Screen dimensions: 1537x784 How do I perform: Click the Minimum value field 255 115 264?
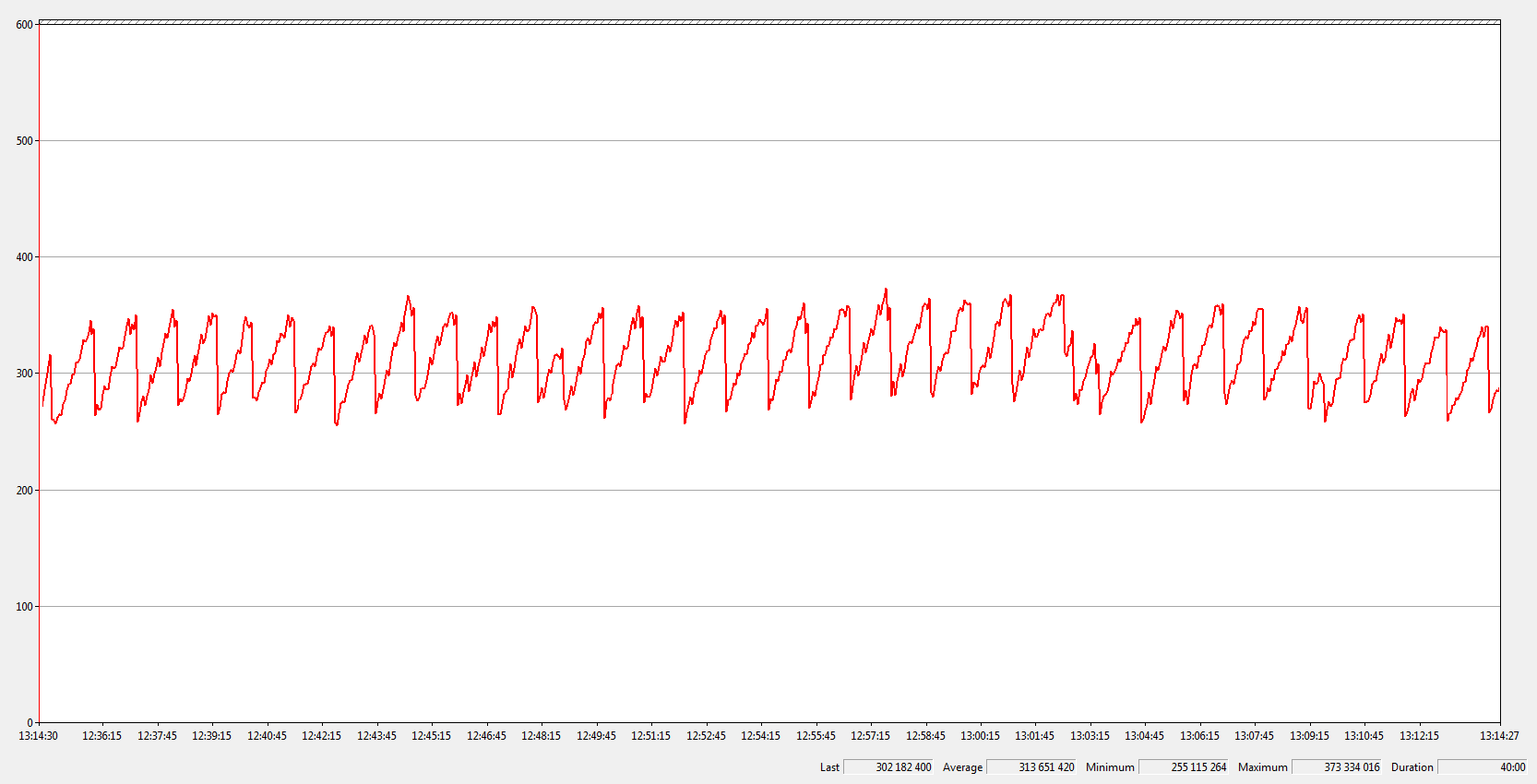(1184, 766)
